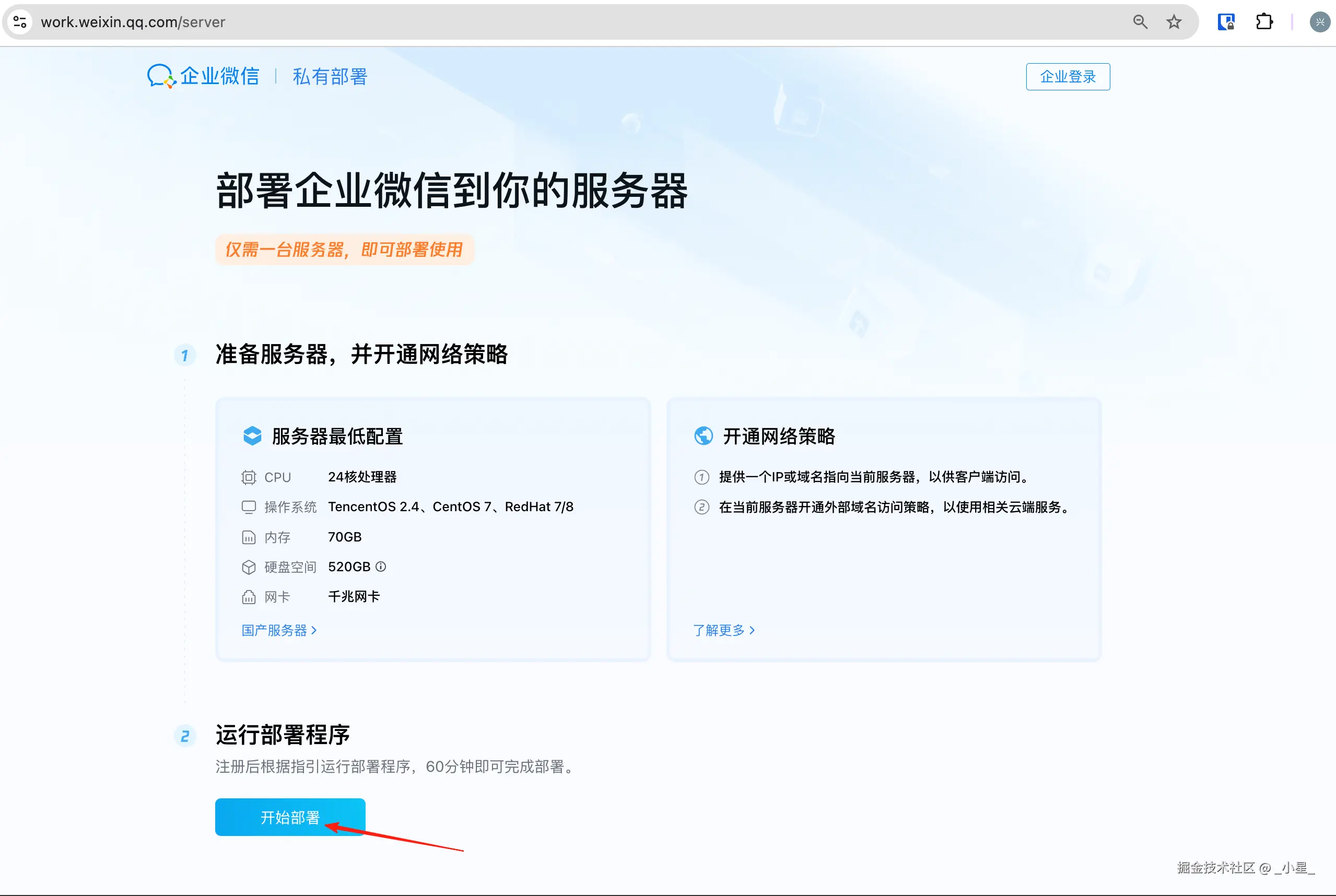
Task: Click the URL address bar field
Action: coord(571,22)
